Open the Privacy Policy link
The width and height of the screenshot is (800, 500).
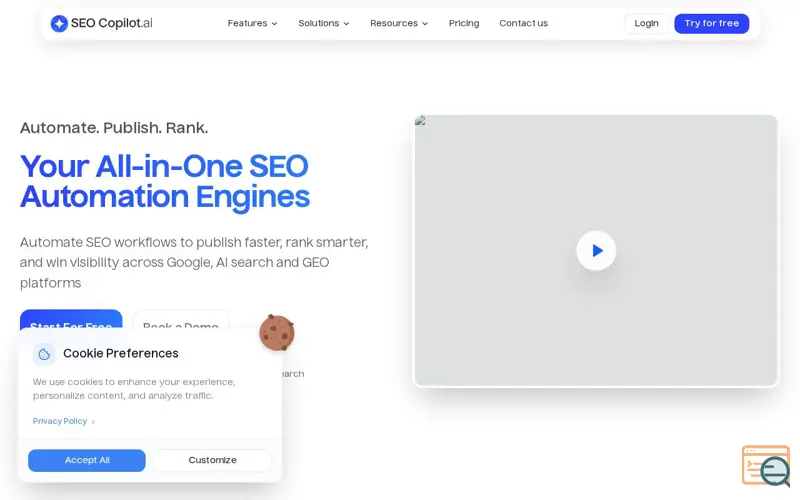(64, 421)
